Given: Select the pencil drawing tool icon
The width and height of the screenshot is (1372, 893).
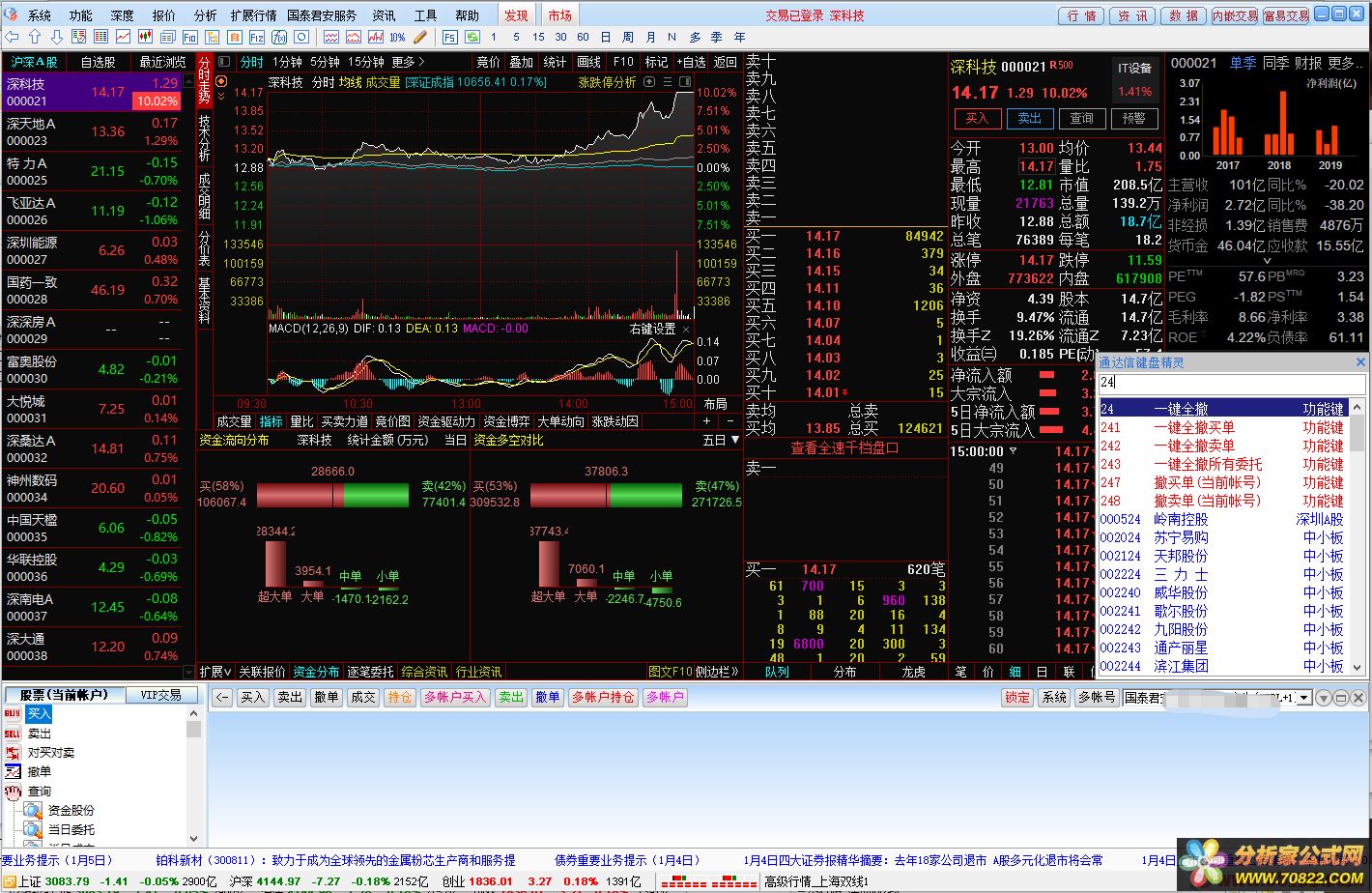Looking at the screenshot, I should point(419,37).
